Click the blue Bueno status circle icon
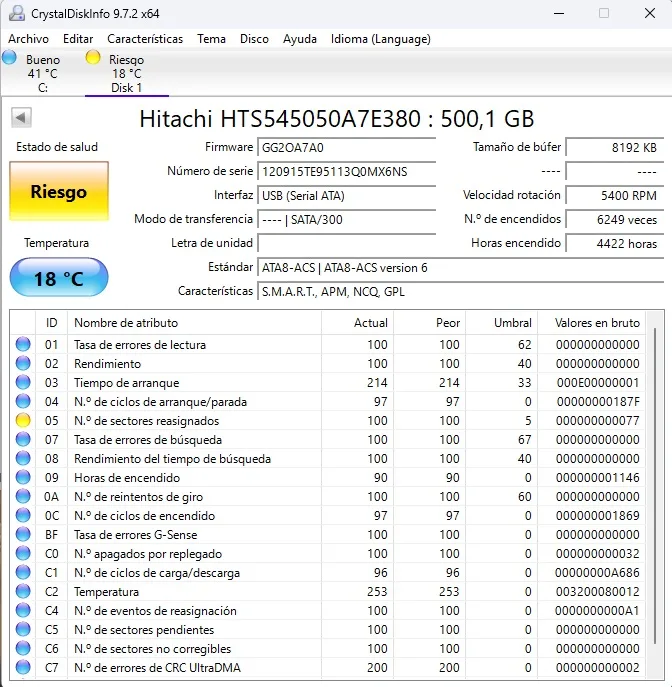672x687 pixels. (9, 57)
